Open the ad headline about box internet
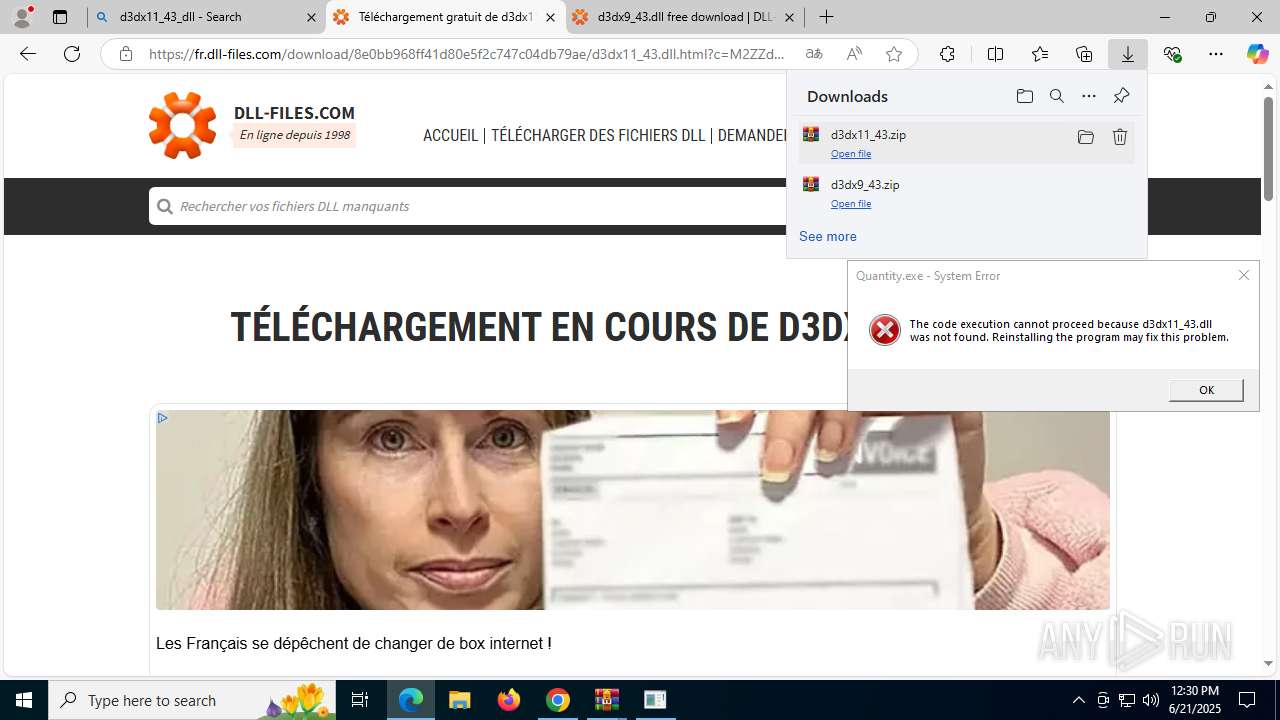Image resolution: width=1280 pixels, height=720 pixels. pyautogui.click(x=354, y=644)
